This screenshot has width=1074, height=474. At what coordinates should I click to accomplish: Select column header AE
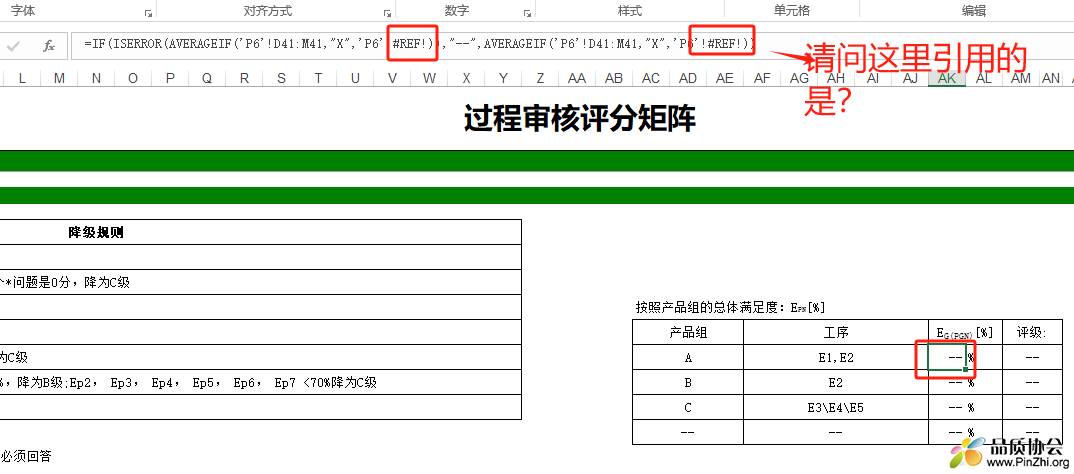(x=725, y=78)
